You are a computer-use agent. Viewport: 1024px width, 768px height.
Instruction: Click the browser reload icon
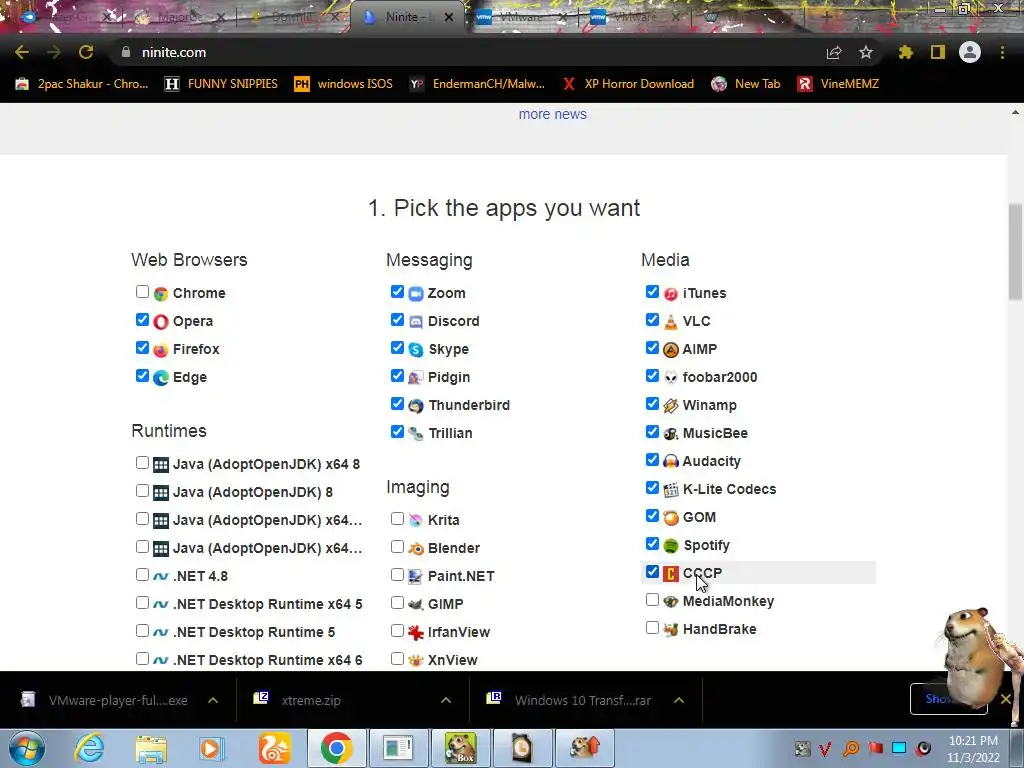coord(86,52)
